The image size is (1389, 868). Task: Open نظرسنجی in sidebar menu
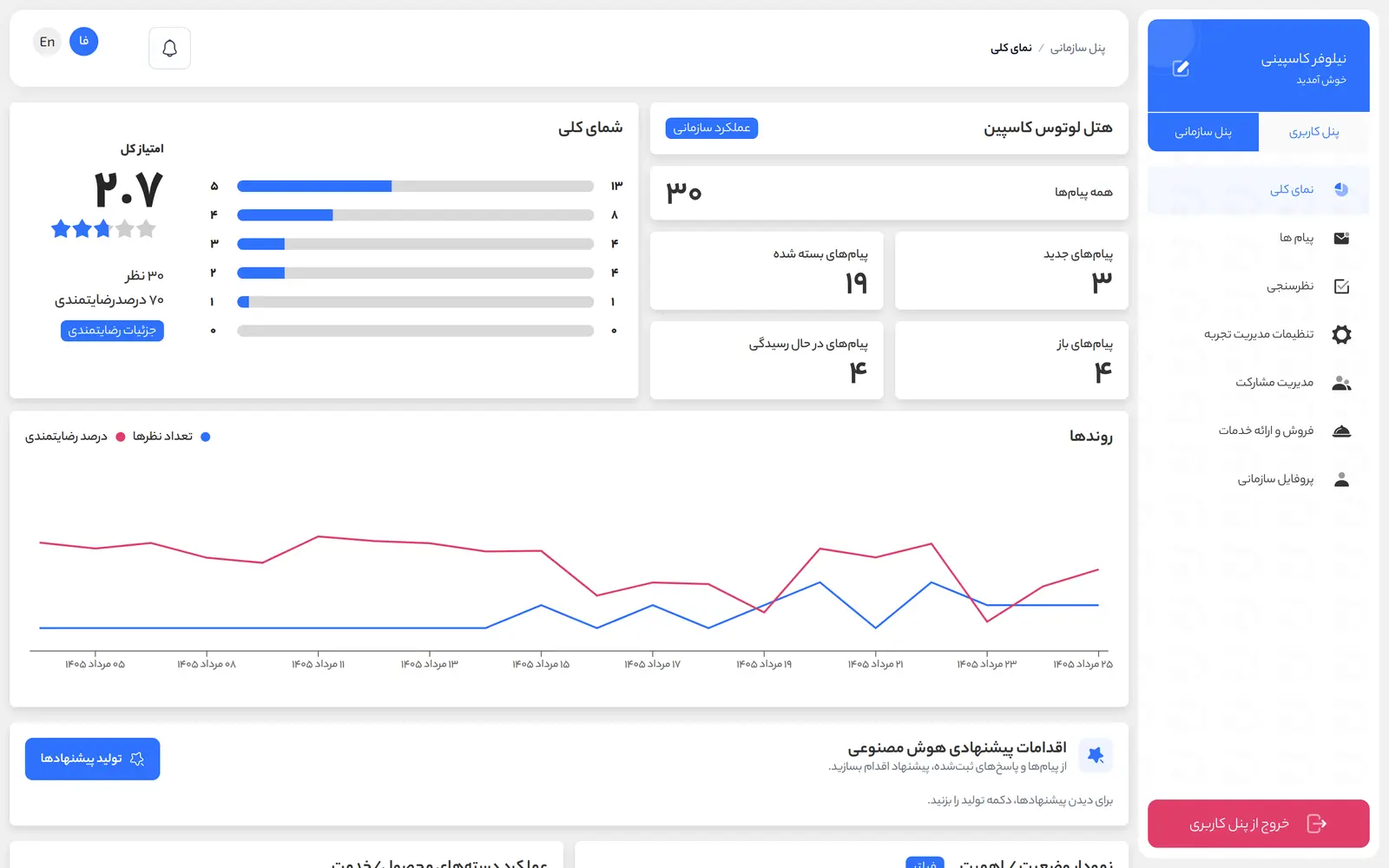[x=1258, y=286]
